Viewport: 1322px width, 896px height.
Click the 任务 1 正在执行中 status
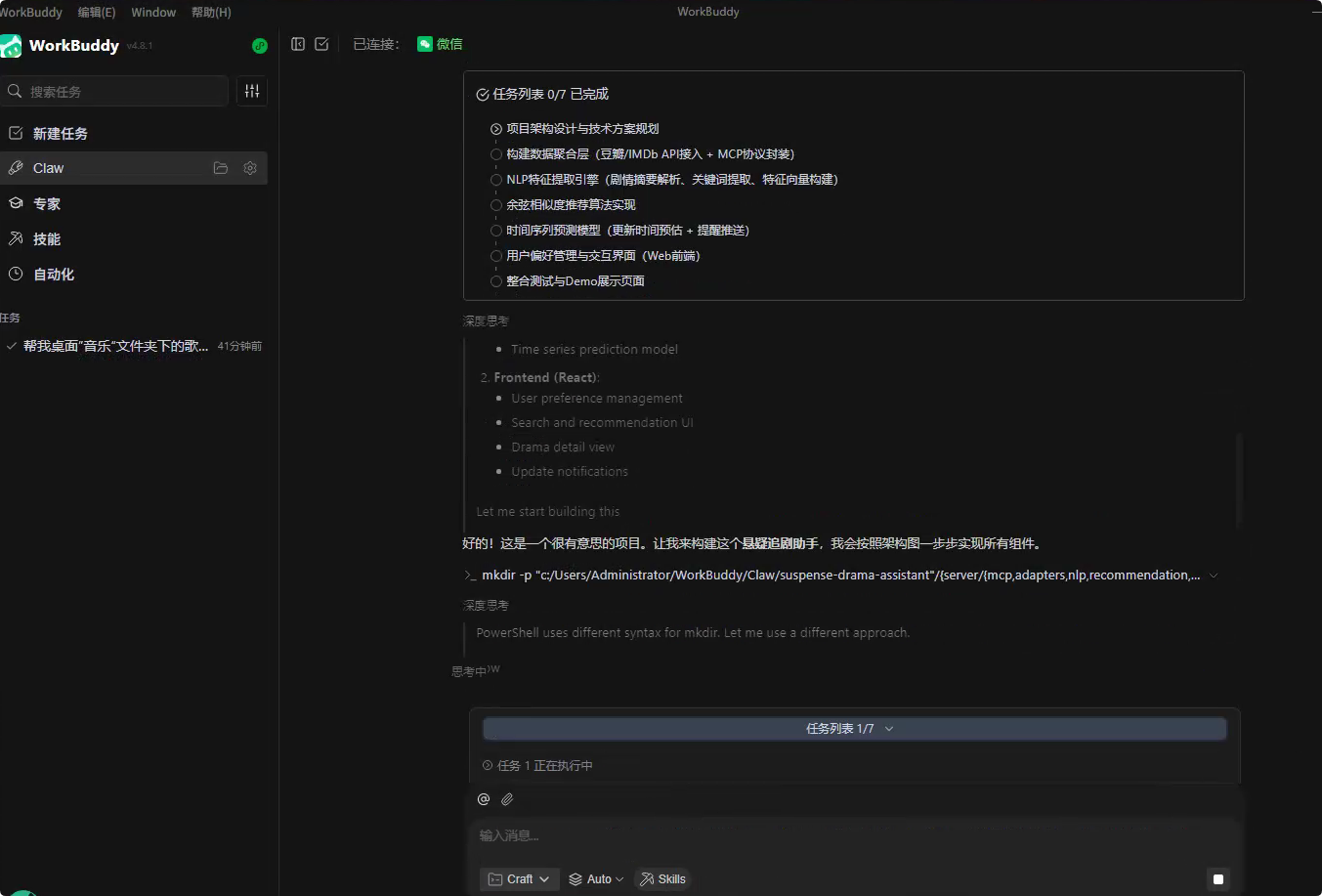544,766
